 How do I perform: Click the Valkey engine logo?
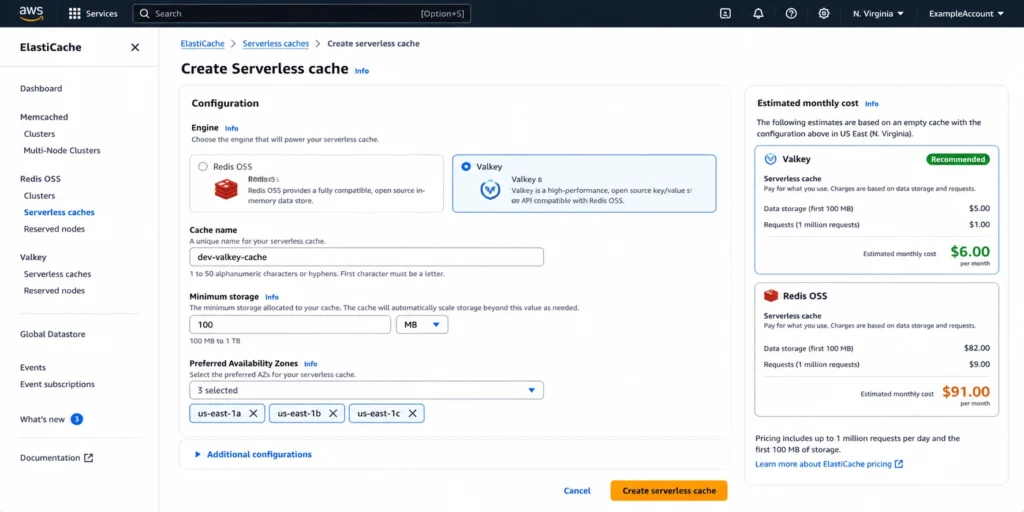tap(490, 189)
